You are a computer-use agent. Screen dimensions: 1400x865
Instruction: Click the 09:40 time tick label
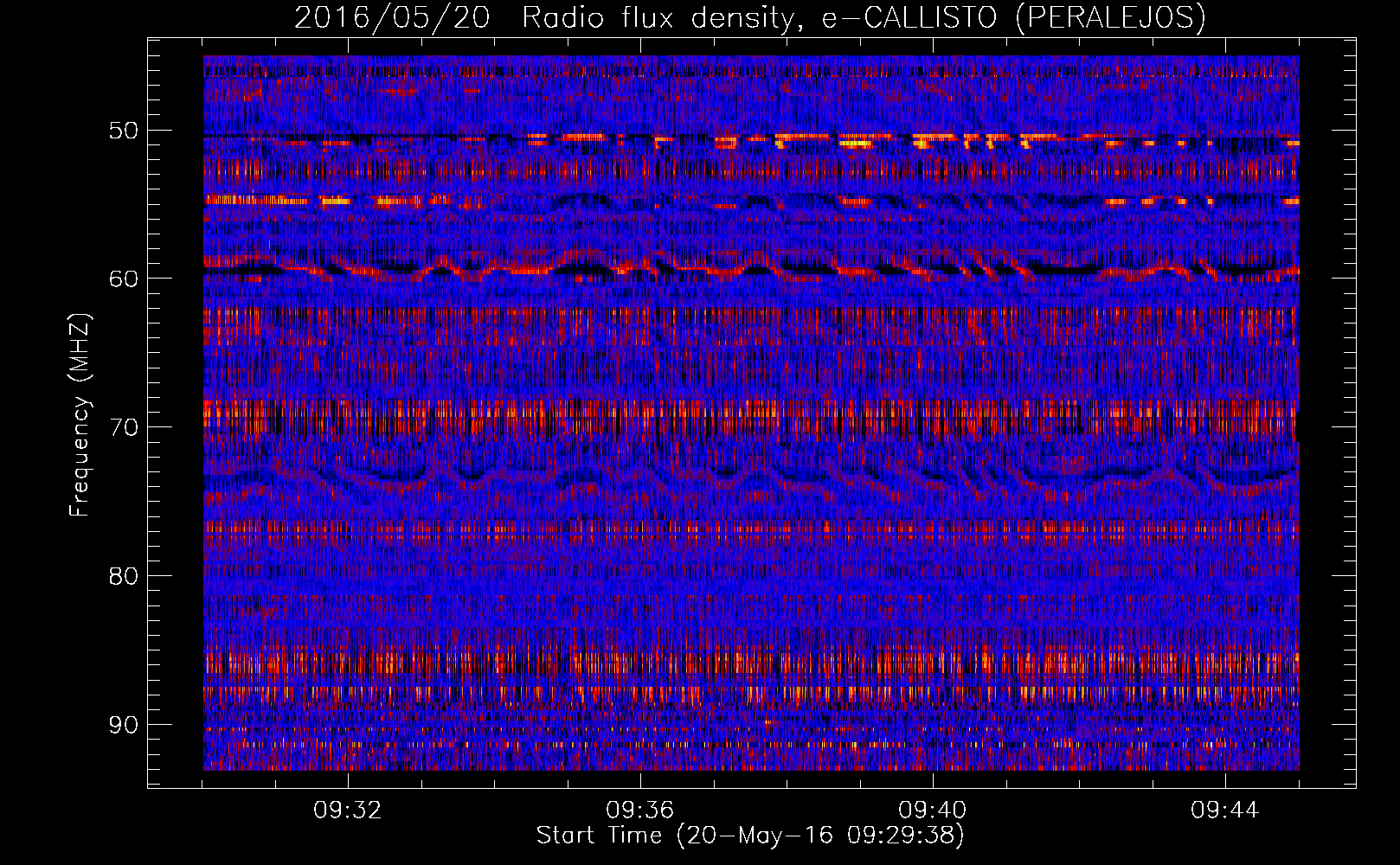coord(933,811)
